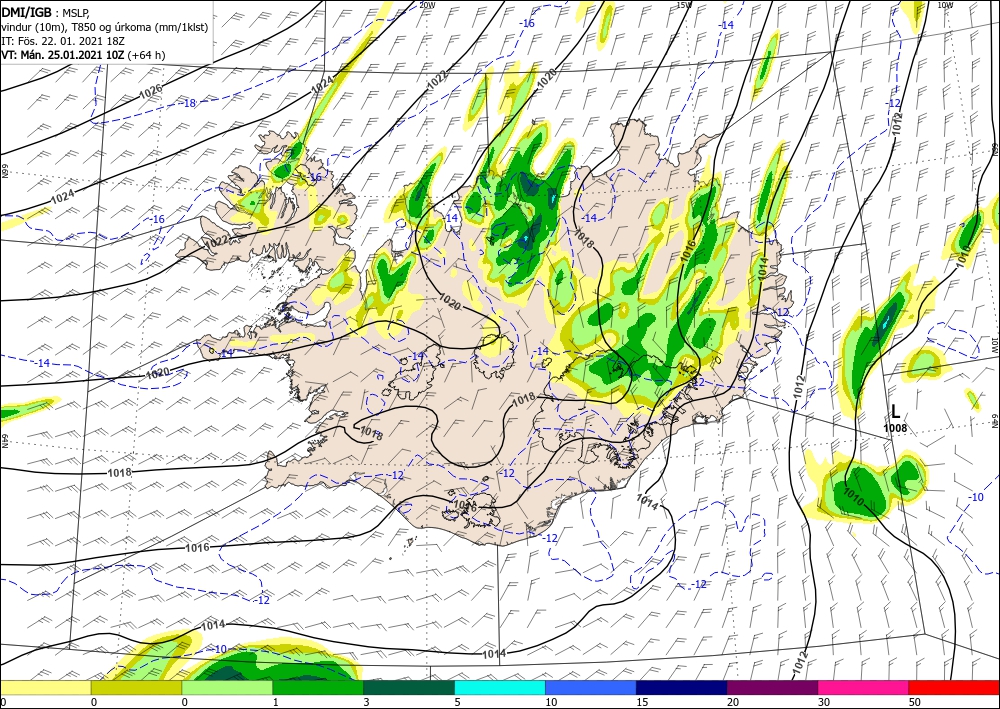Click the bright blue legend swatch
1000x709 pixels.
(591, 687)
